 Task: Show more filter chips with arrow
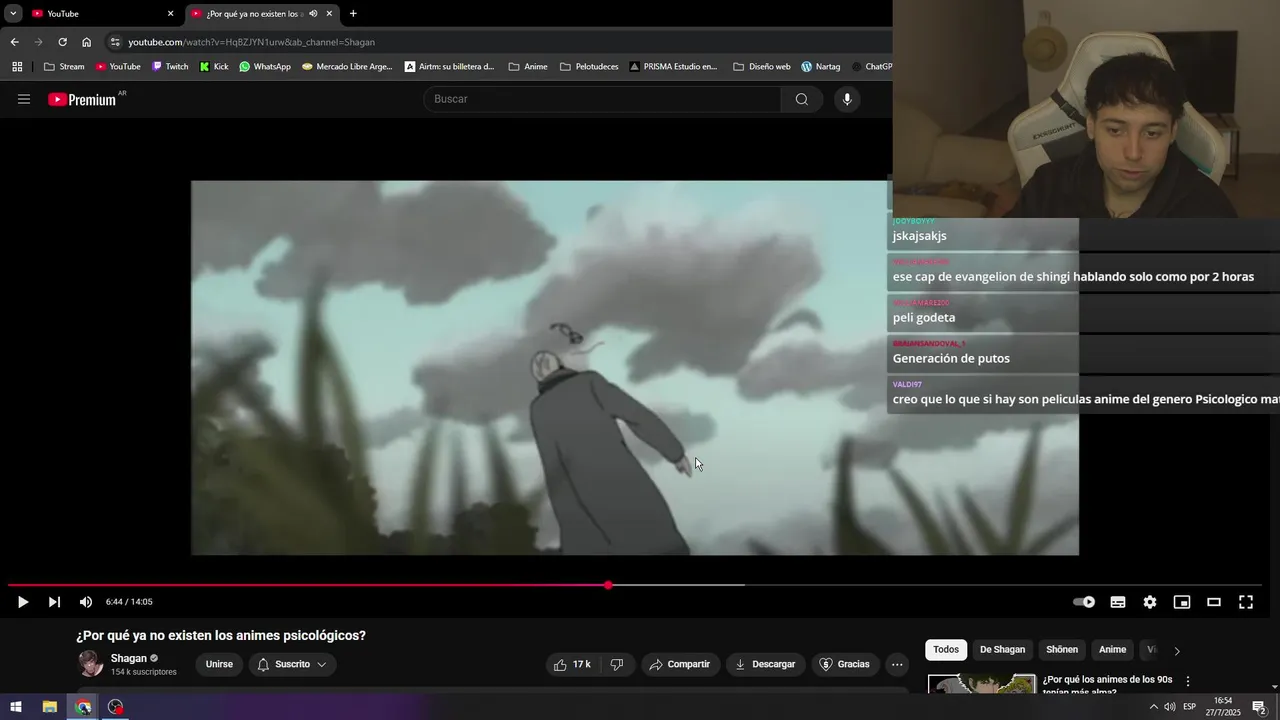1177,651
